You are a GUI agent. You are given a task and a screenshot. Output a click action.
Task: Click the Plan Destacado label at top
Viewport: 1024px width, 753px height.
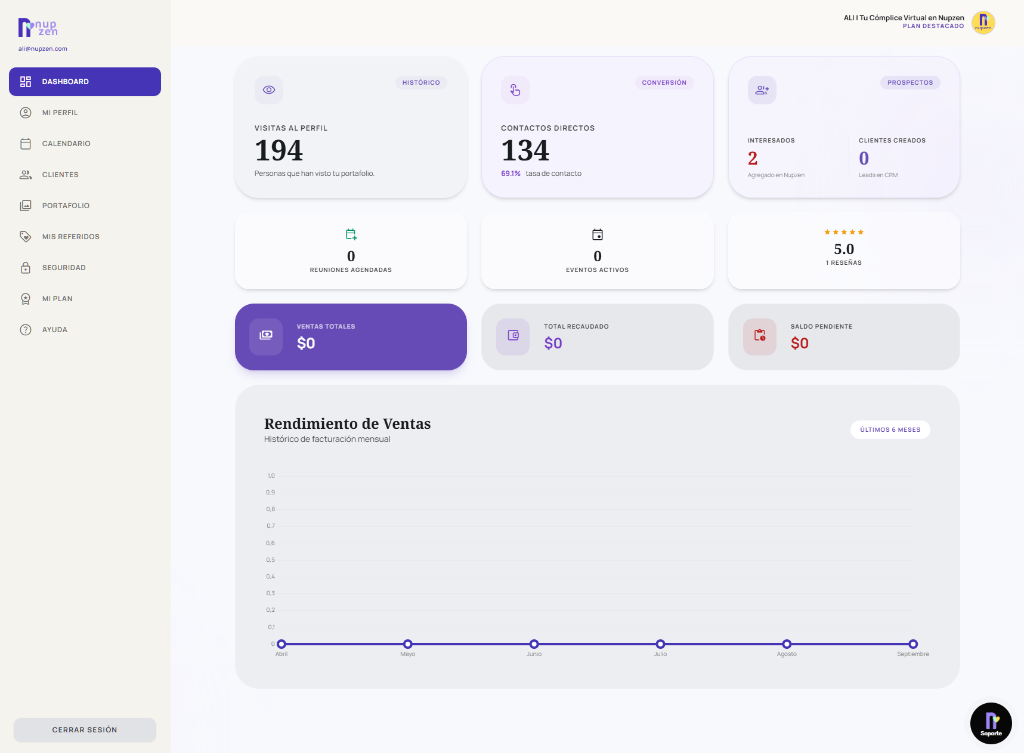[x=933, y=26]
